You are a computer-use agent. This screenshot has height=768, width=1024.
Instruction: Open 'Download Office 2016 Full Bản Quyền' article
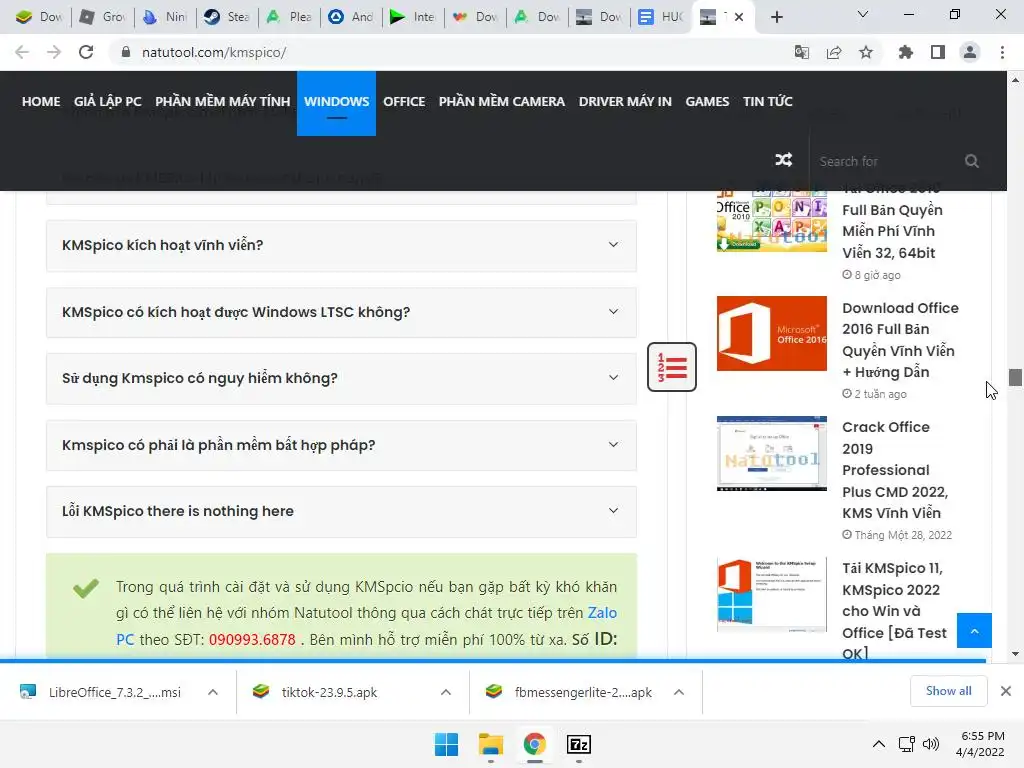click(x=901, y=340)
